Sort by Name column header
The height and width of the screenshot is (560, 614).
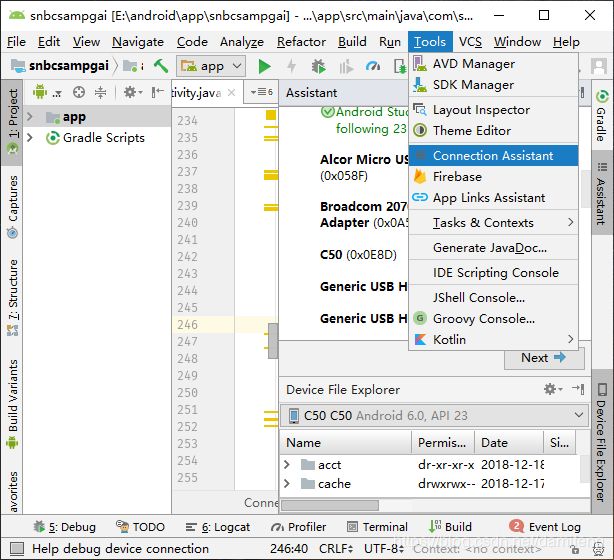346,443
